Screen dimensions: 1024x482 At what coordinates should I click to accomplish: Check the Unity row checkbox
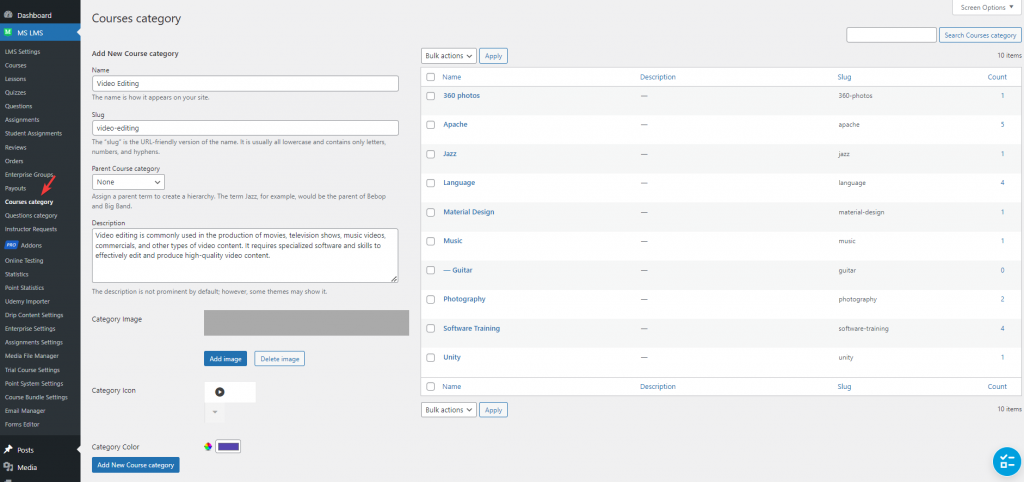430,358
